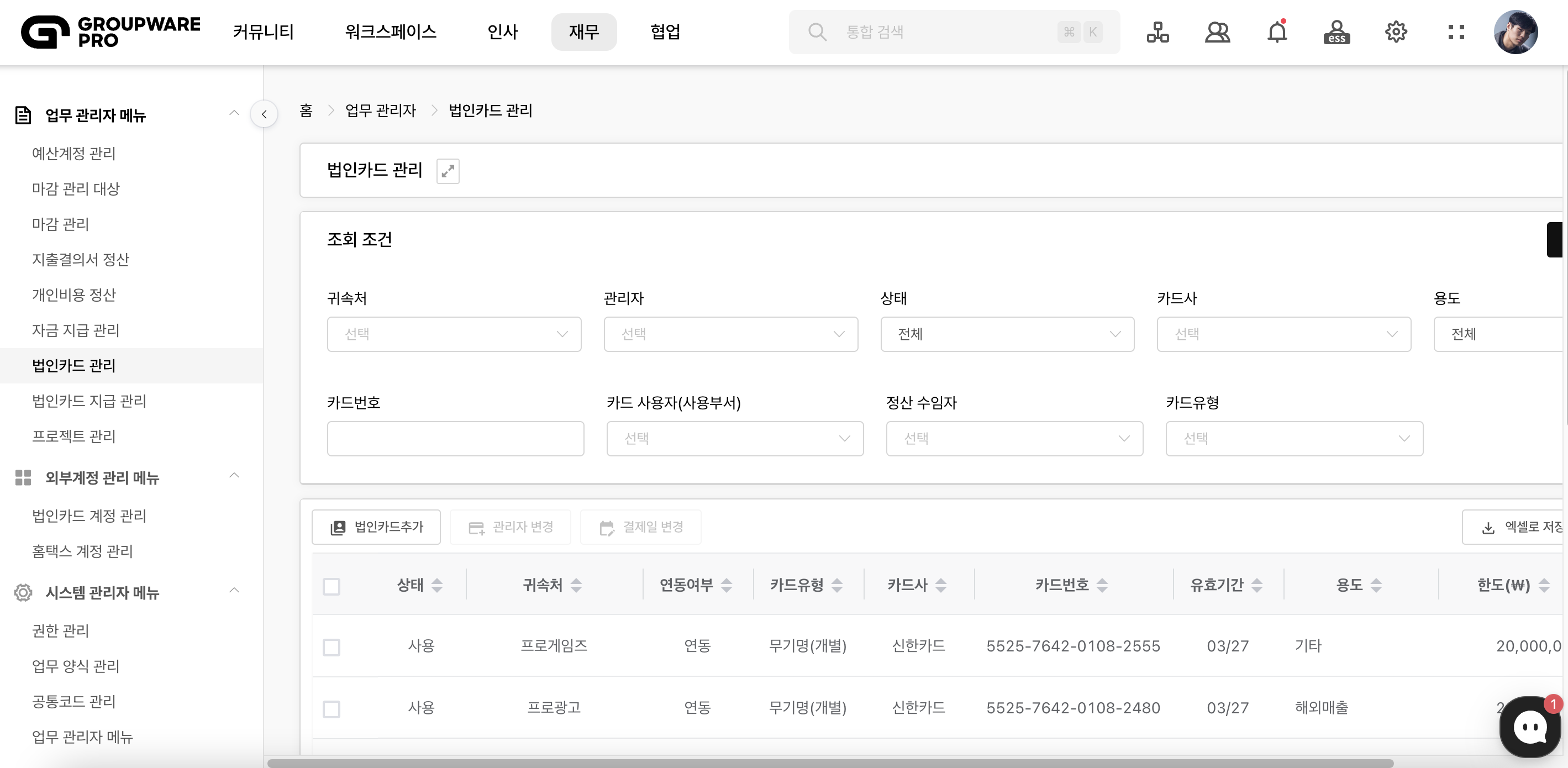Open the 귀속처 dropdown
Screen dimensions: 1568x768
(x=454, y=334)
